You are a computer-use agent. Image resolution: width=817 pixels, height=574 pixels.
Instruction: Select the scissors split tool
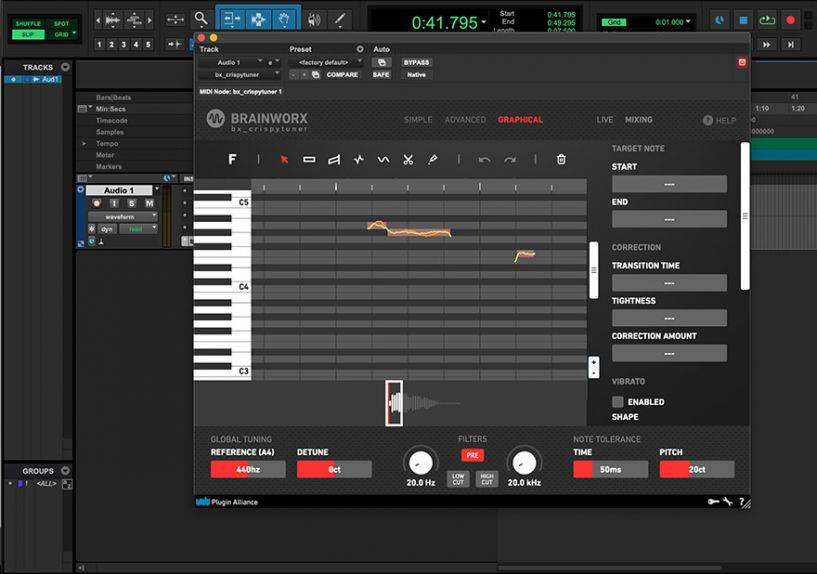point(408,159)
